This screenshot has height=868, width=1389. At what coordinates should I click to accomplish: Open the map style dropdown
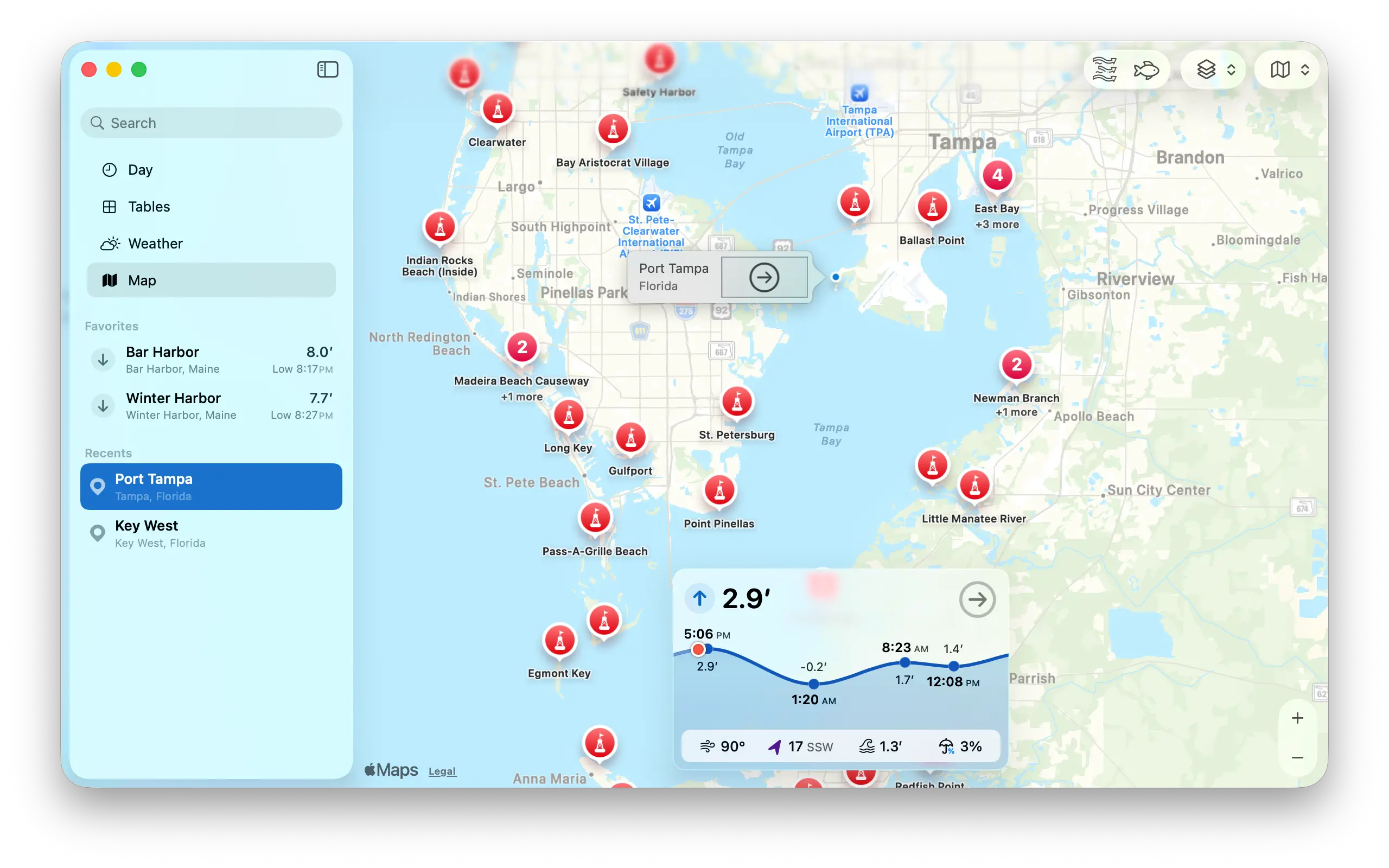coord(1288,69)
